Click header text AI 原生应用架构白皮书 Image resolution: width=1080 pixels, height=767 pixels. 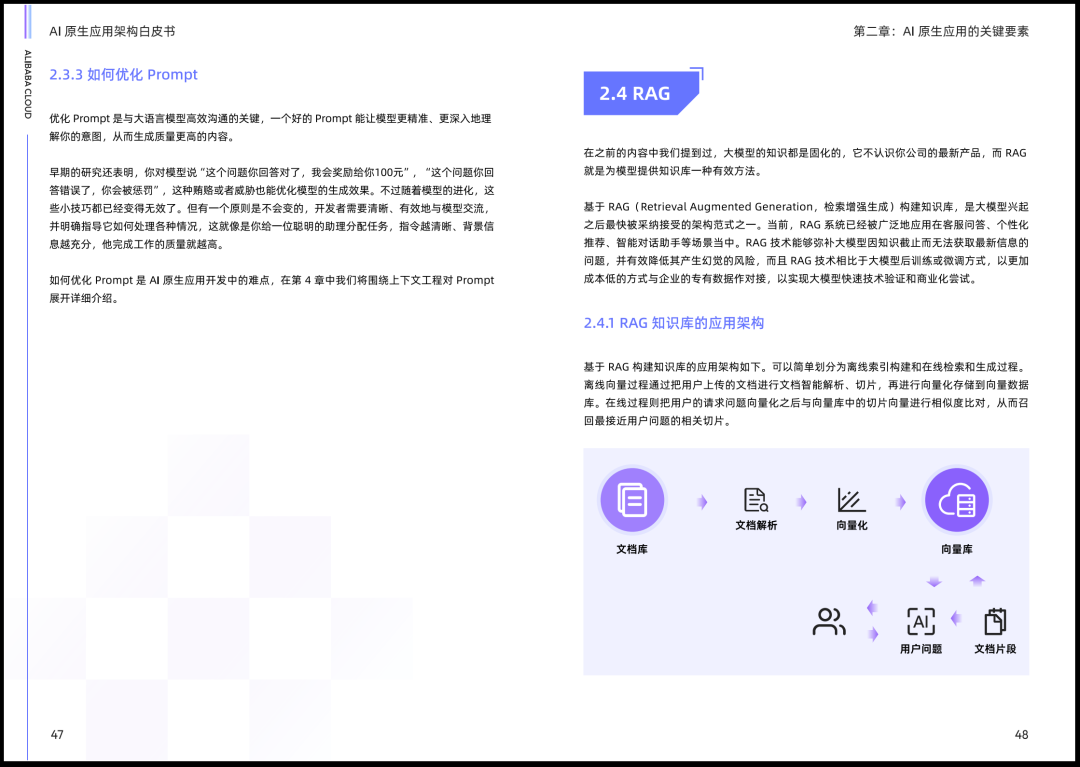(x=112, y=31)
